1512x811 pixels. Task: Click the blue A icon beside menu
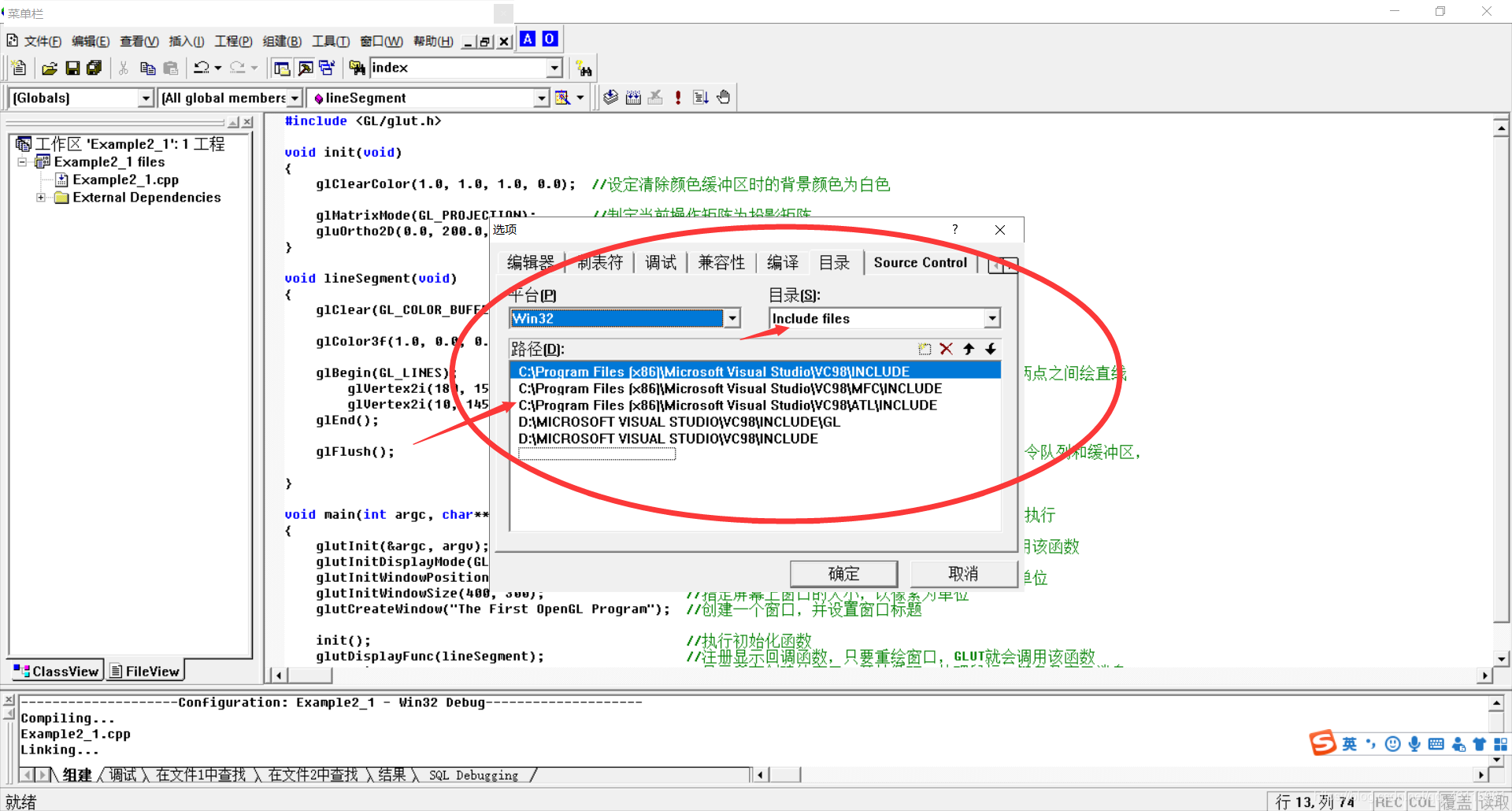528,39
